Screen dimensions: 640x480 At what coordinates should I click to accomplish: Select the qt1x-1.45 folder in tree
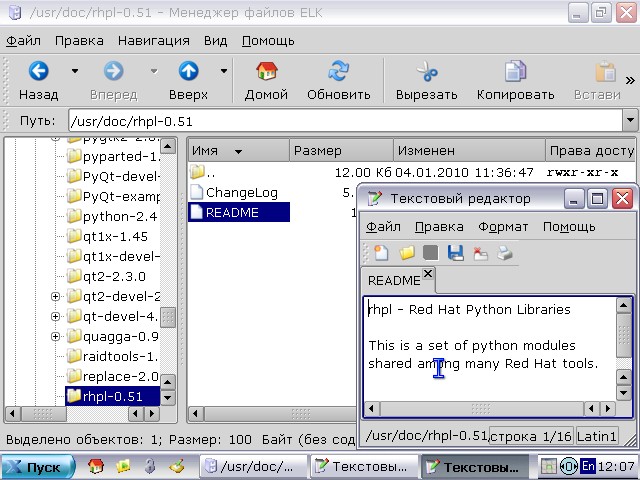pyautogui.click(x=107, y=236)
